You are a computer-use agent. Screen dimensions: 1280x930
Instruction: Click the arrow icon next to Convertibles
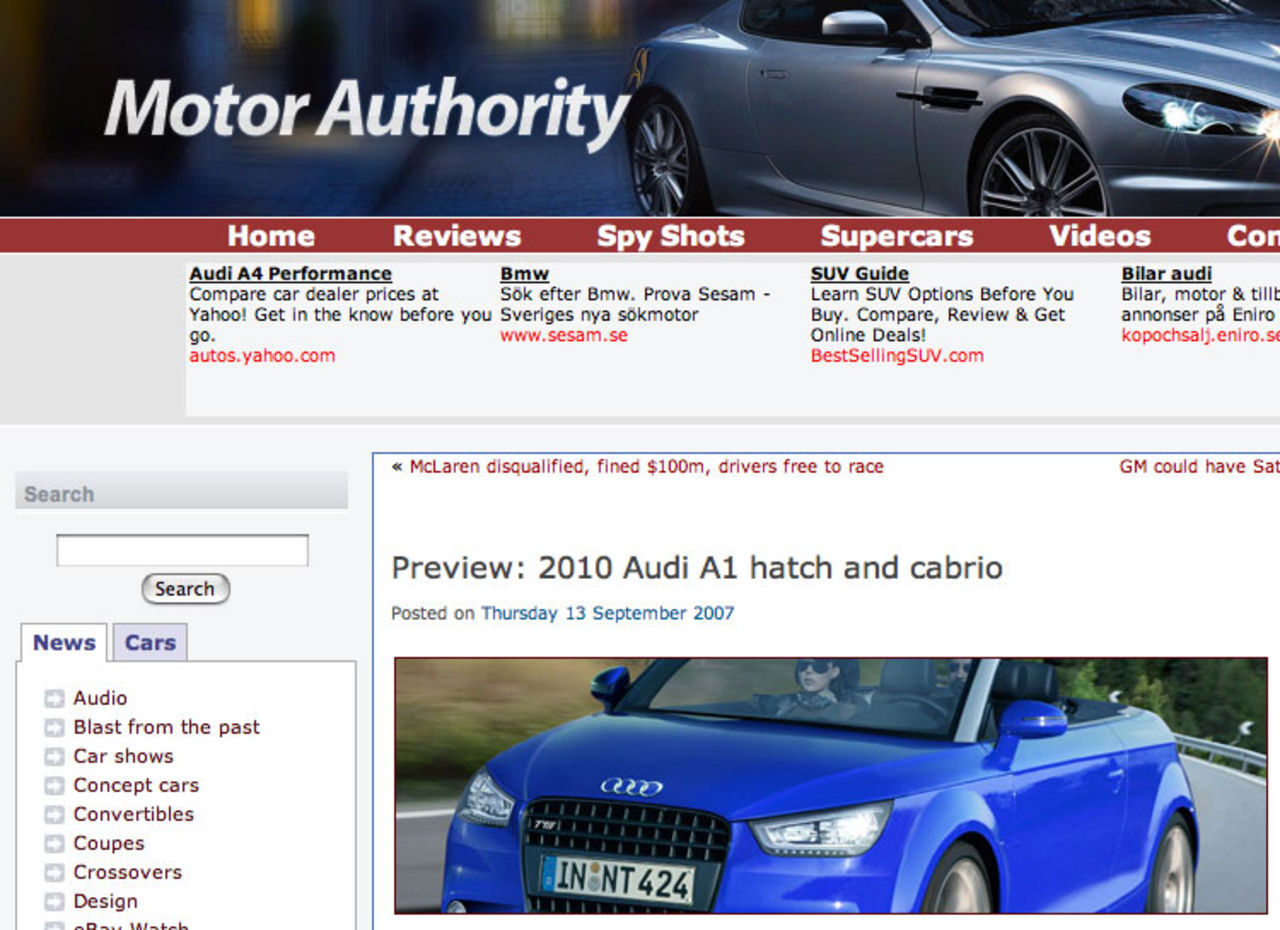(53, 814)
